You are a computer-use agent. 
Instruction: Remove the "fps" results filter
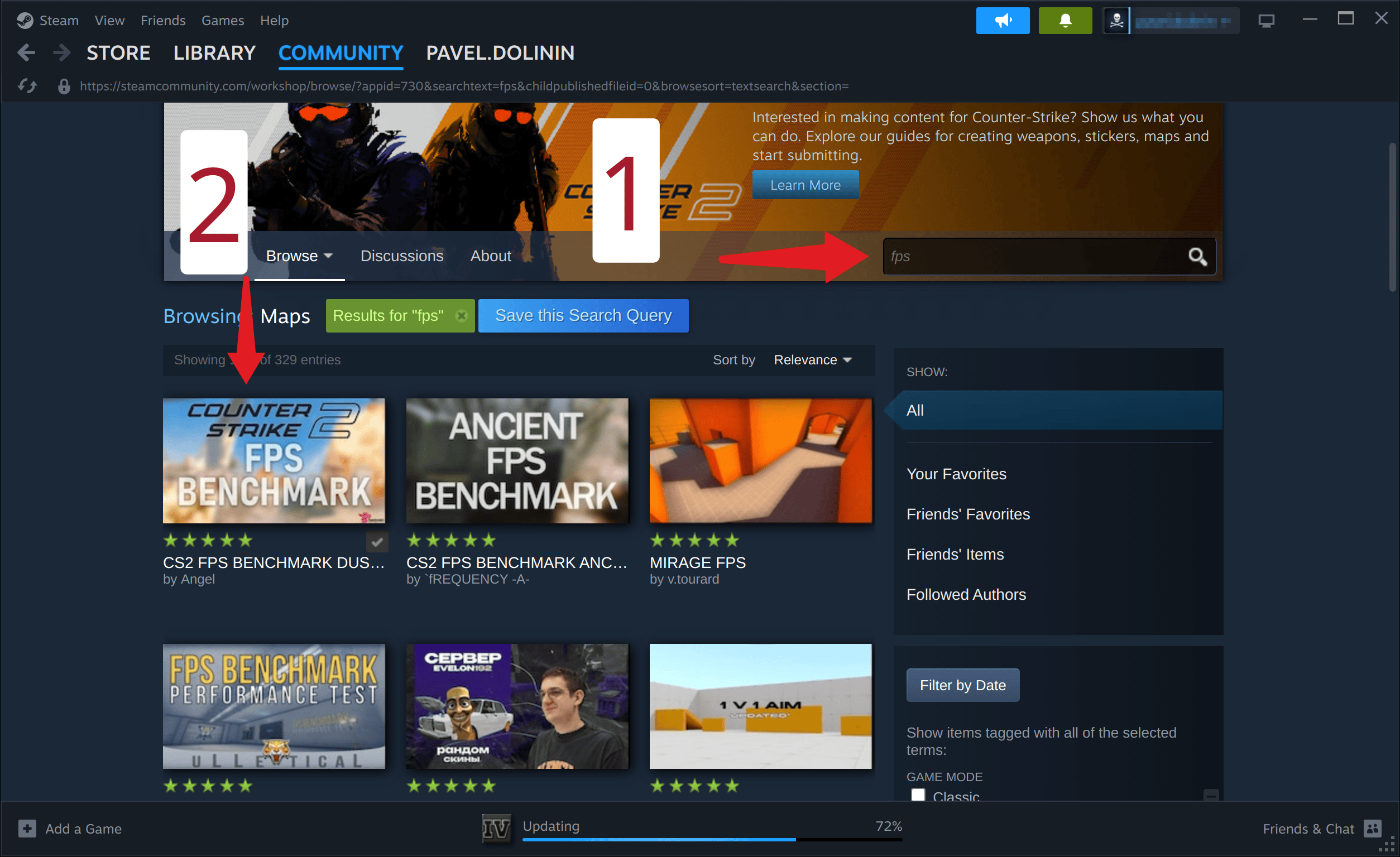[461, 316]
